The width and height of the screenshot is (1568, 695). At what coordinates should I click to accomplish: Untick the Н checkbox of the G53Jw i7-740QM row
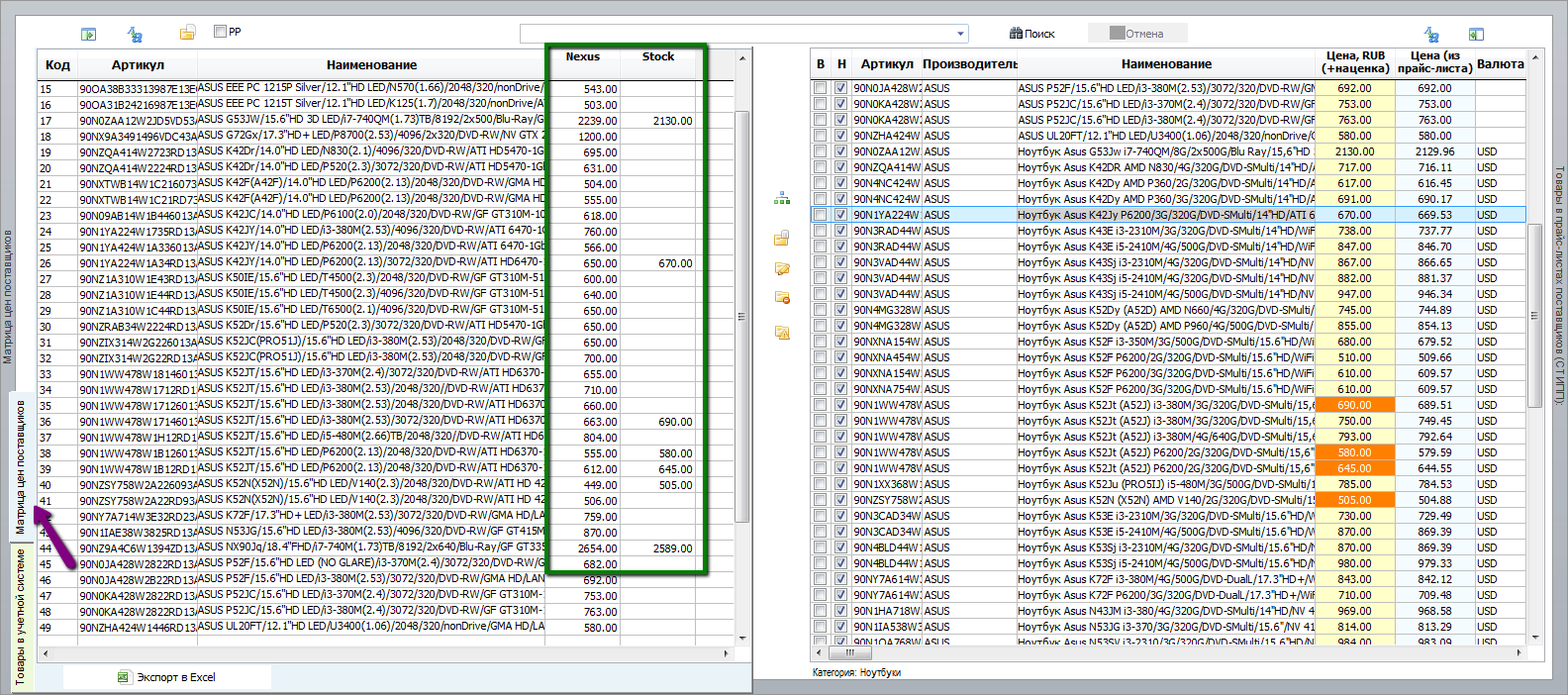click(x=840, y=151)
